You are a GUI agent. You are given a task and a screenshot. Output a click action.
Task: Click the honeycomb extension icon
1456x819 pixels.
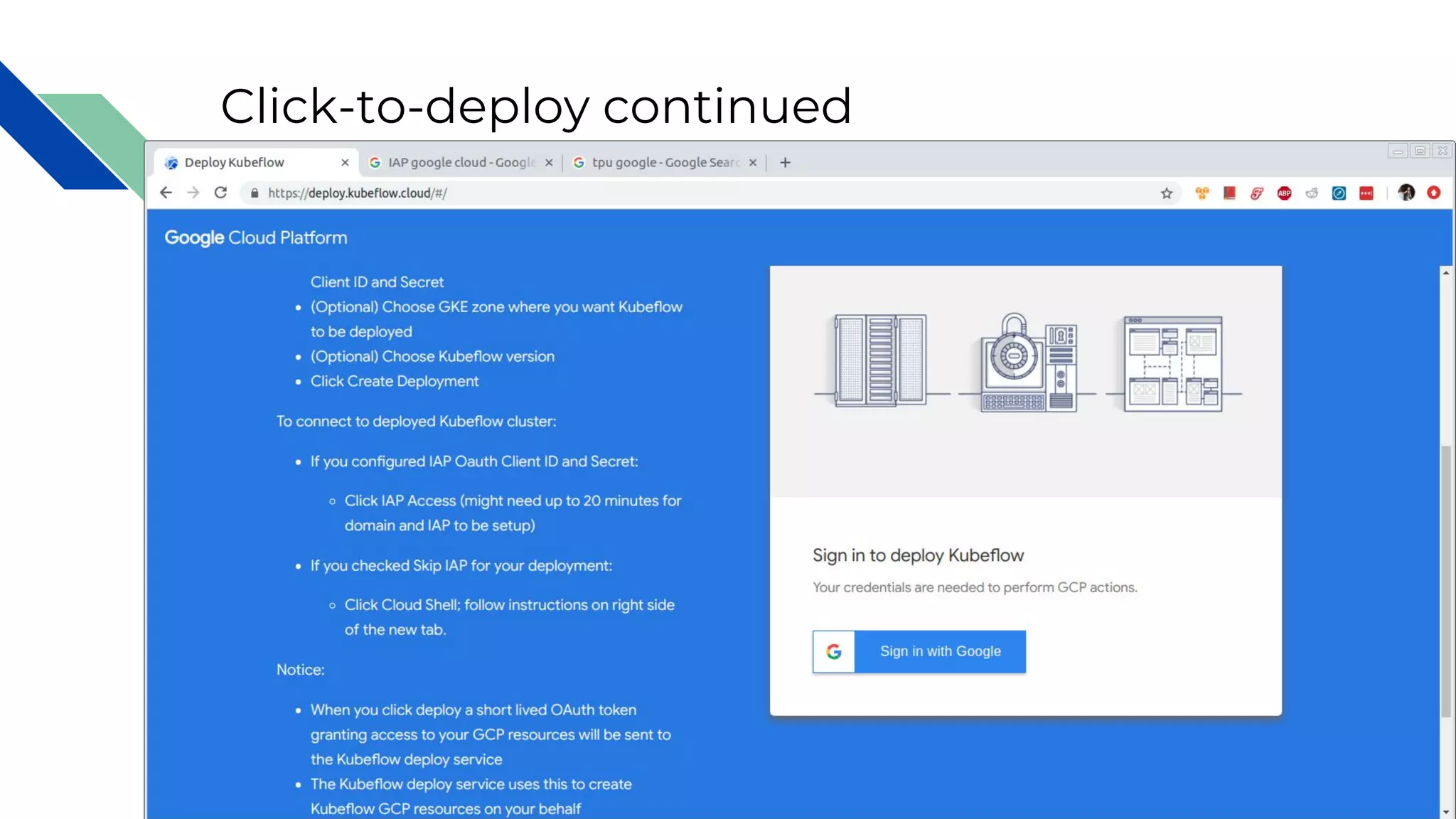click(1202, 193)
